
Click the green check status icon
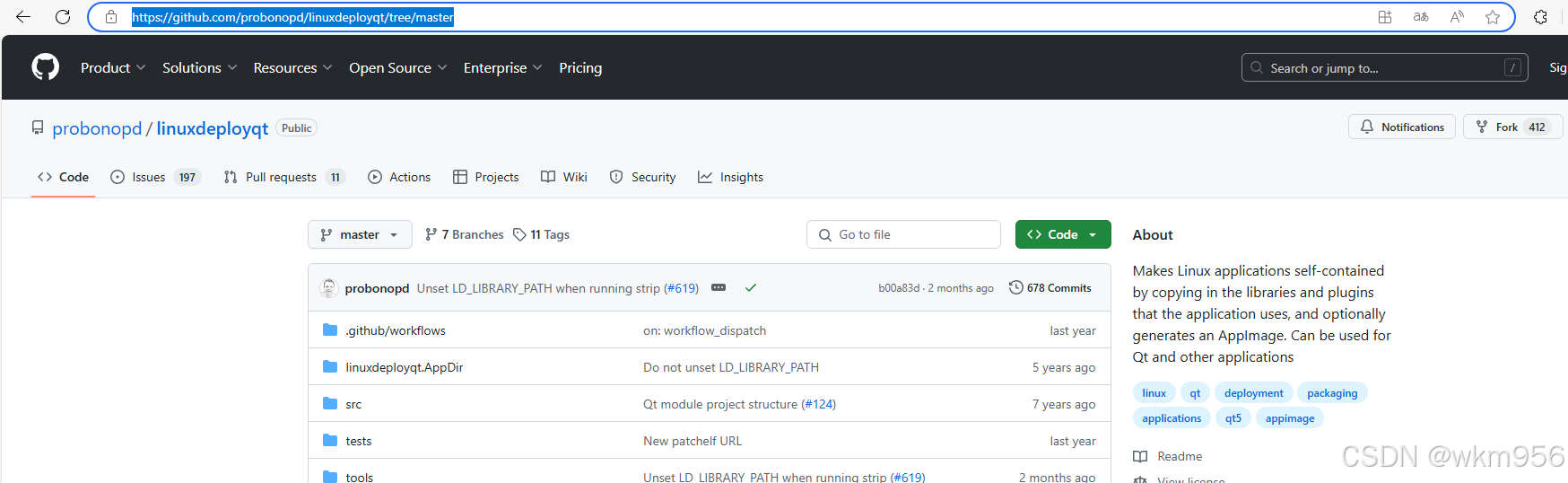tap(751, 288)
